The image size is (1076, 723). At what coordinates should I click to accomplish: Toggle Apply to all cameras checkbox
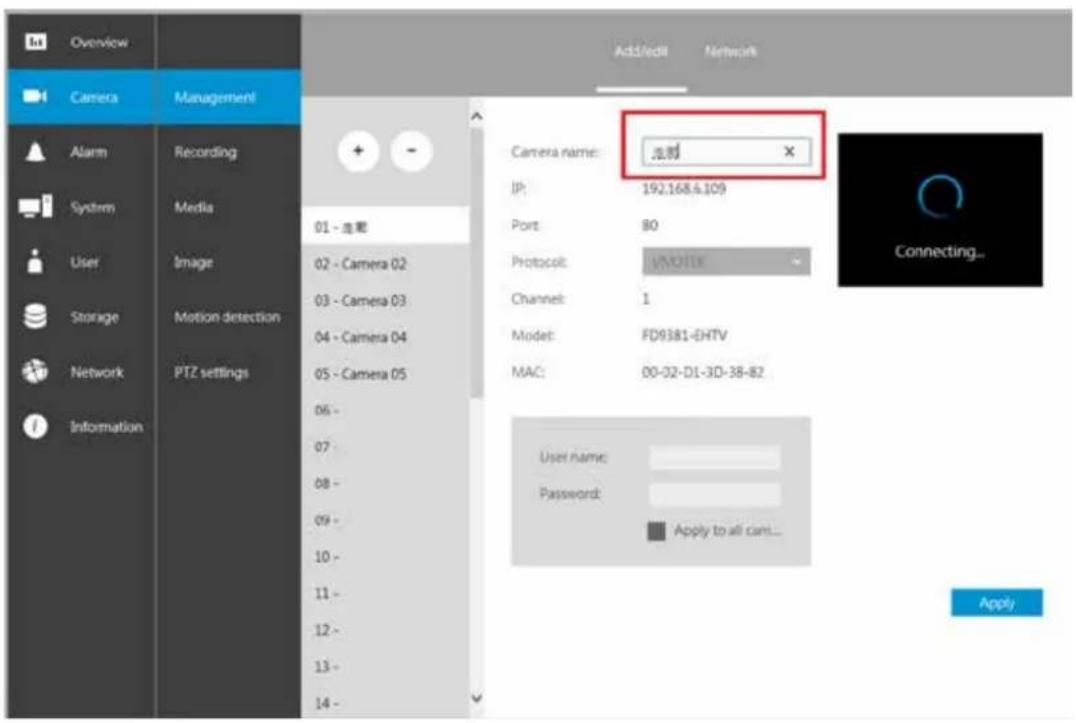[x=656, y=531]
